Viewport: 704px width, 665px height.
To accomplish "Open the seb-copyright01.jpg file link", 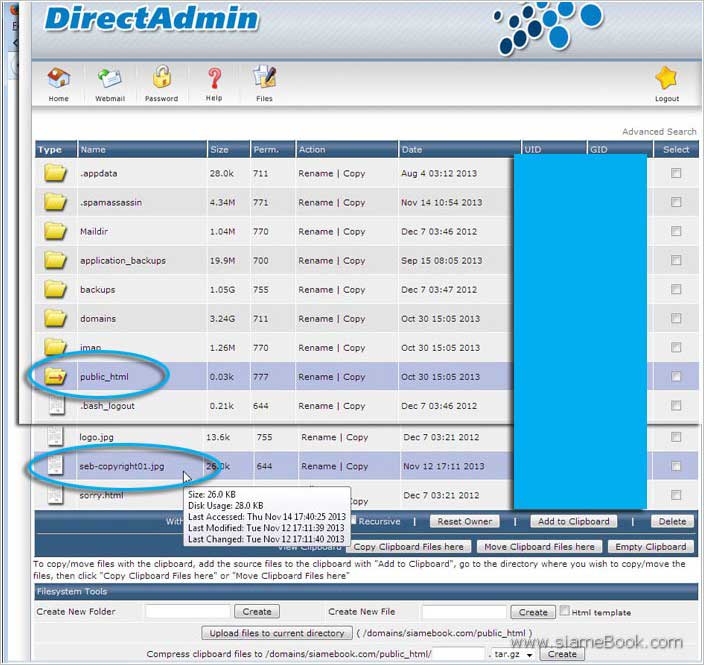I will pos(122,466).
